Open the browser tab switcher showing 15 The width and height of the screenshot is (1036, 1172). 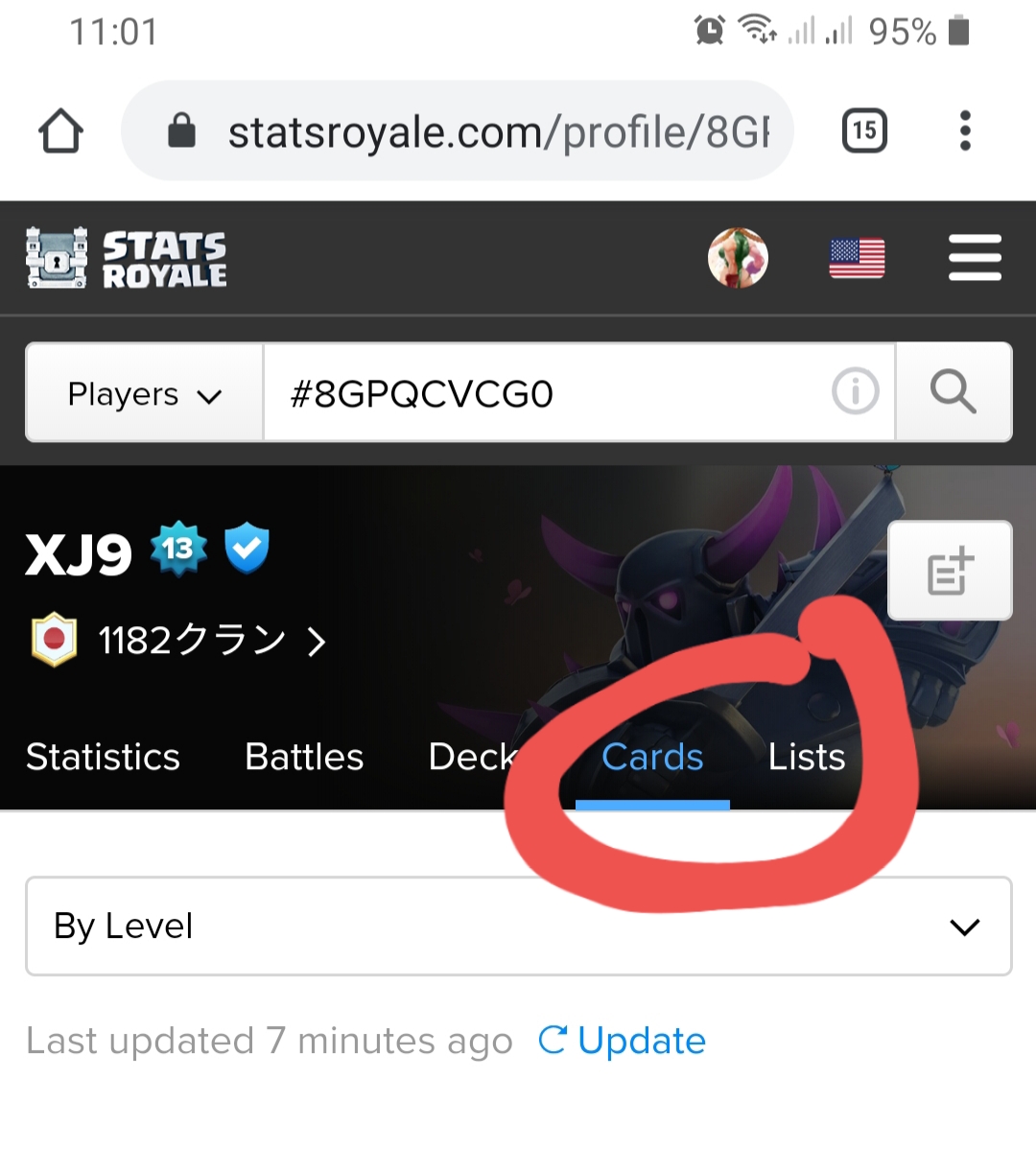[864, 130]
